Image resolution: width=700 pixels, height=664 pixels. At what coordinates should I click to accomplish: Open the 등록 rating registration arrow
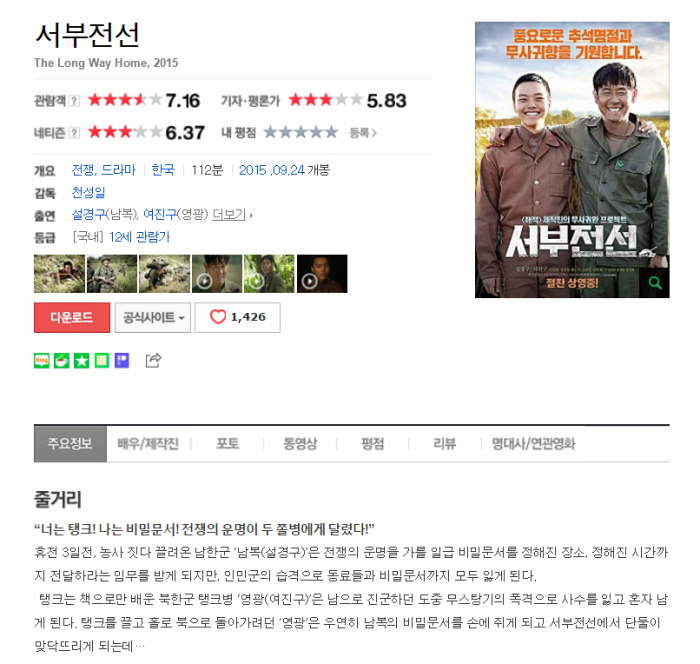[x=363, y=133]
